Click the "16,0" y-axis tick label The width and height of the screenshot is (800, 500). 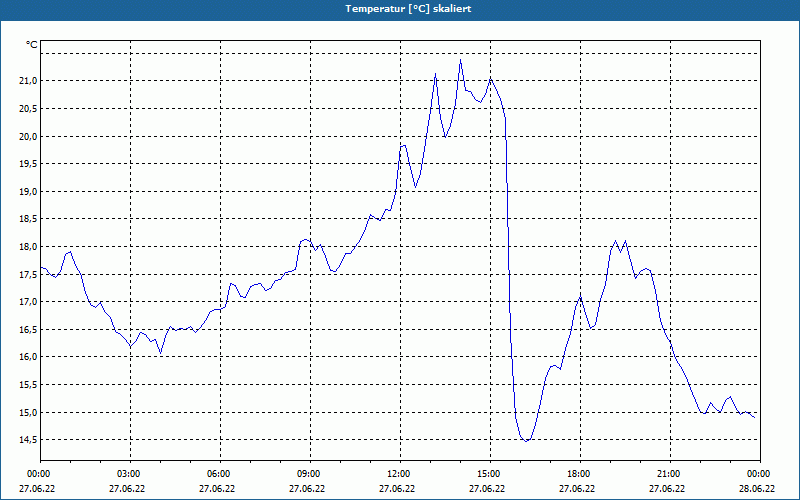[29, 357]
